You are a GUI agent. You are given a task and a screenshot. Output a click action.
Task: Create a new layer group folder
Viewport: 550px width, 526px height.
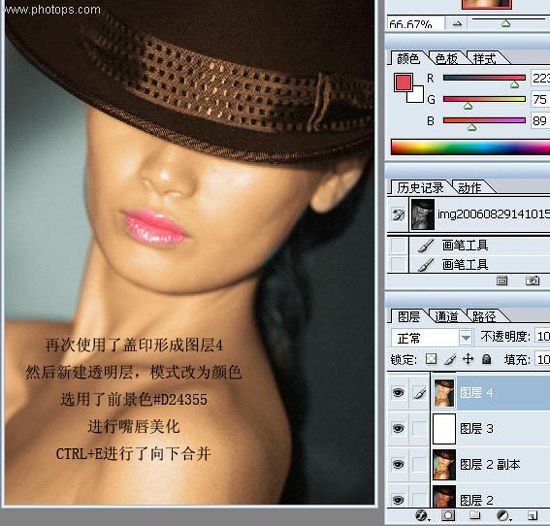click(475, 515)
